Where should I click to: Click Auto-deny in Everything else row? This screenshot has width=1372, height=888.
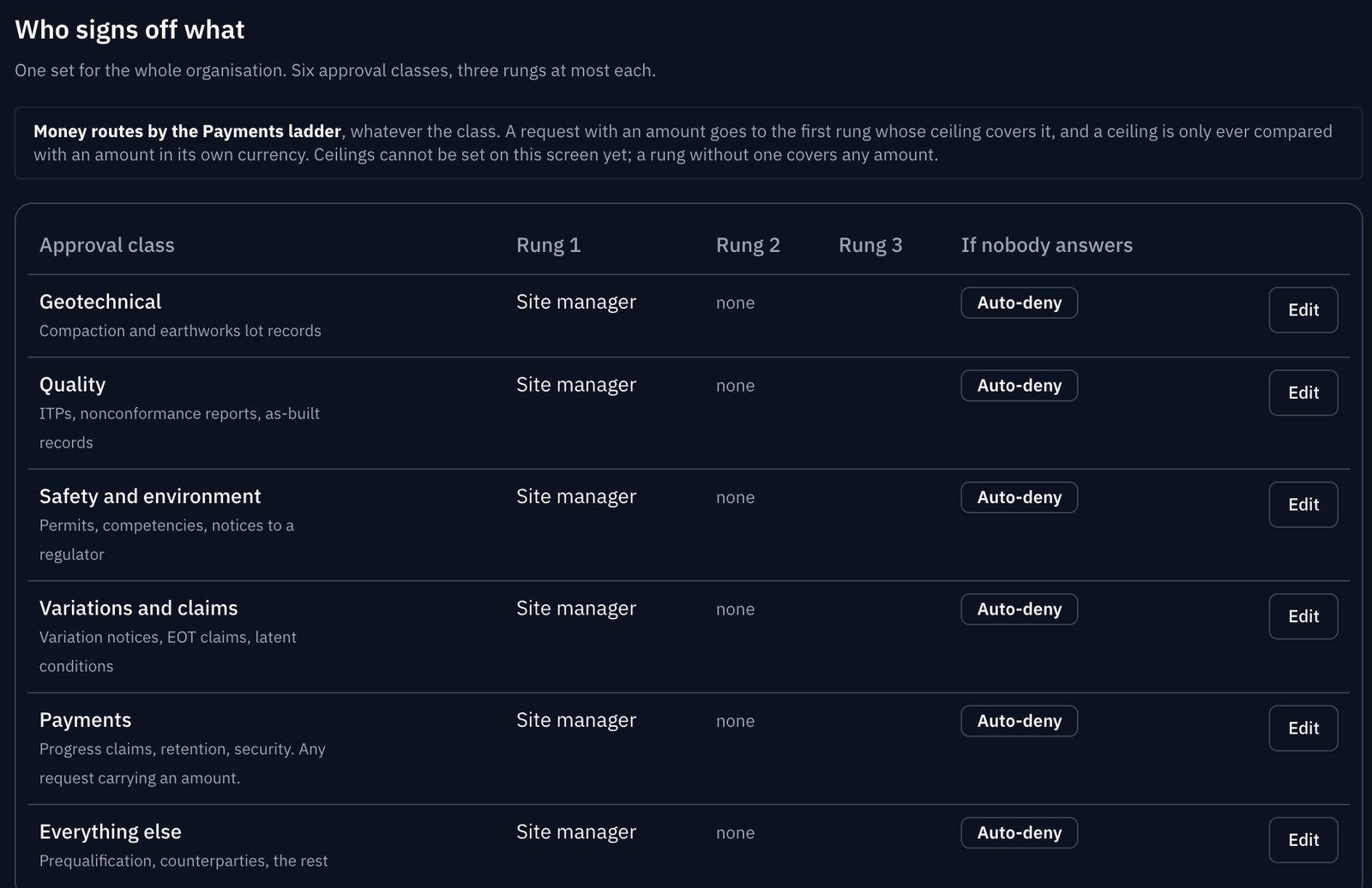pos(1019,833)
